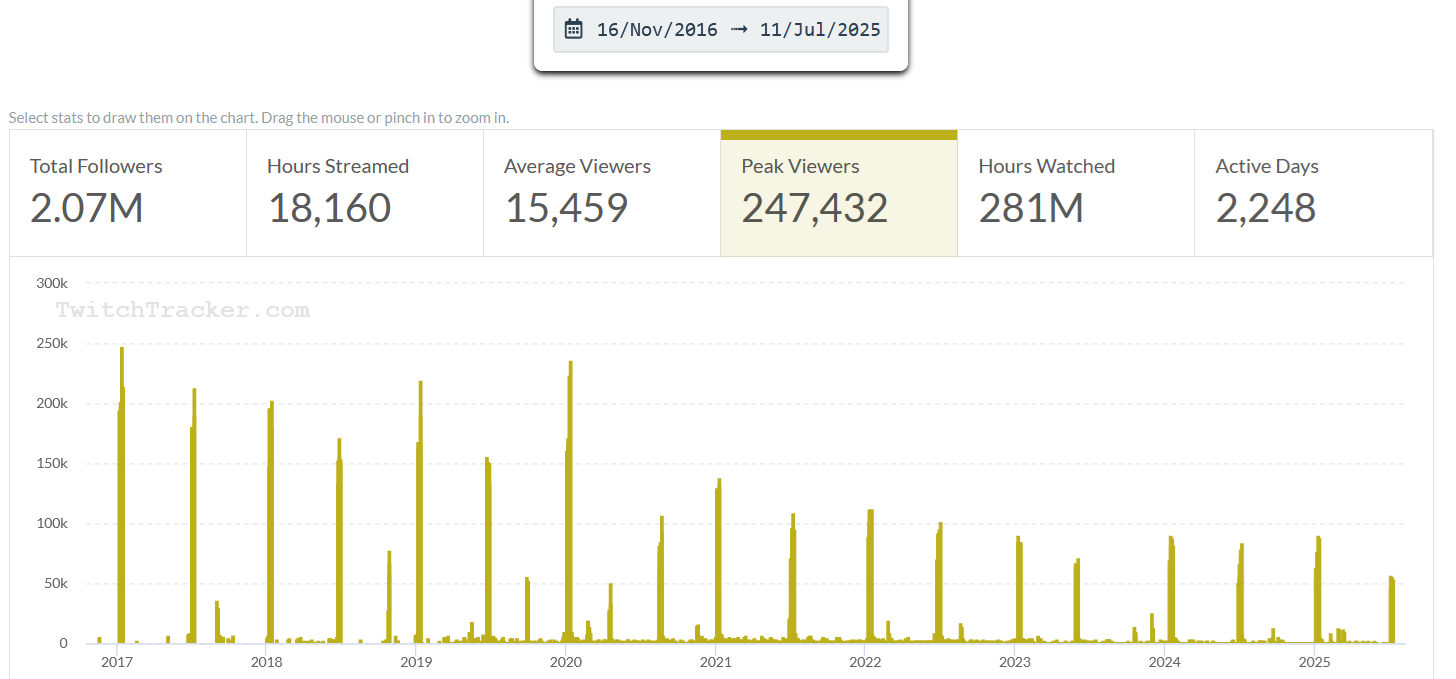Click the 18,160 hours streamed value
This screenshot has height=679, width=1456.
click(329, 208)
